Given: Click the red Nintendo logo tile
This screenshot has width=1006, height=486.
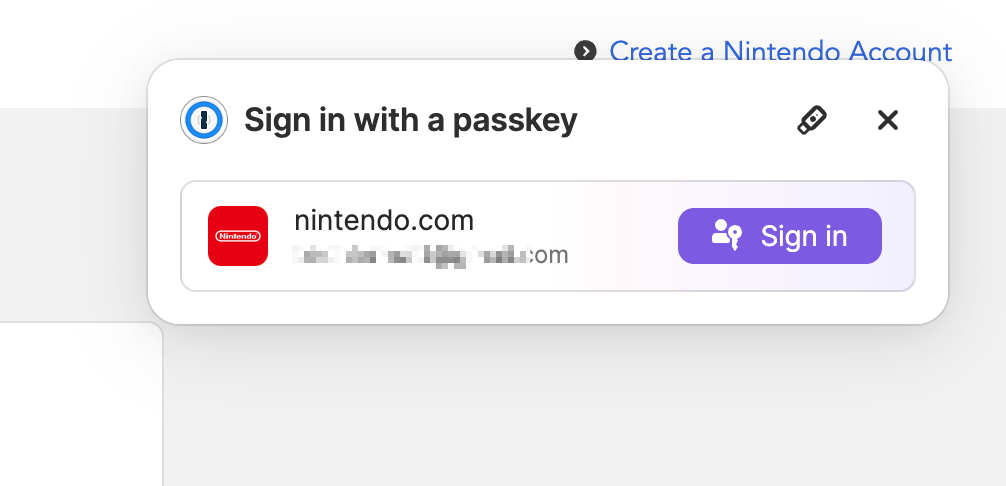Looking at the screenshot, I should pos(237,236).
